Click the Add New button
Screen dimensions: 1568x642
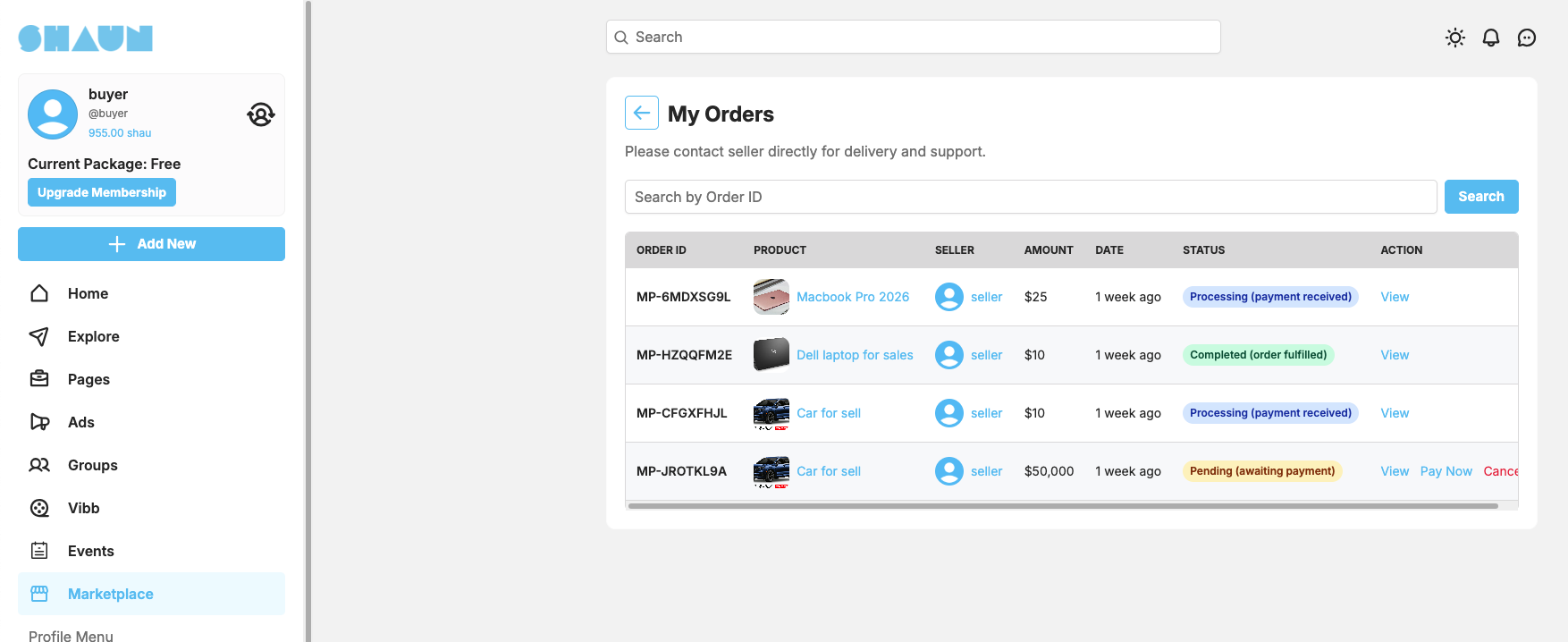(151, 244)
